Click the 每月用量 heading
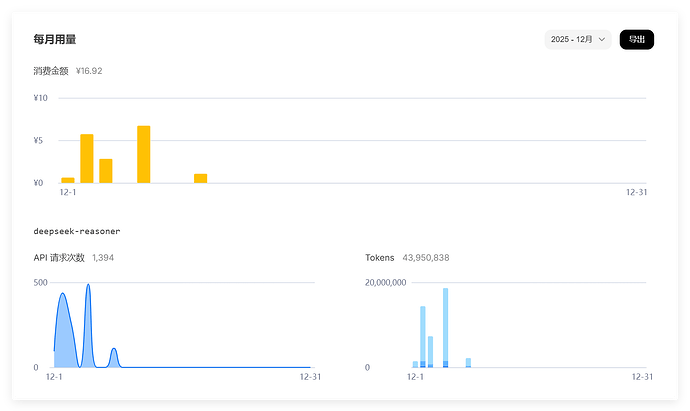690x411 pixels. pyautogui.click(x=55, y=40)
